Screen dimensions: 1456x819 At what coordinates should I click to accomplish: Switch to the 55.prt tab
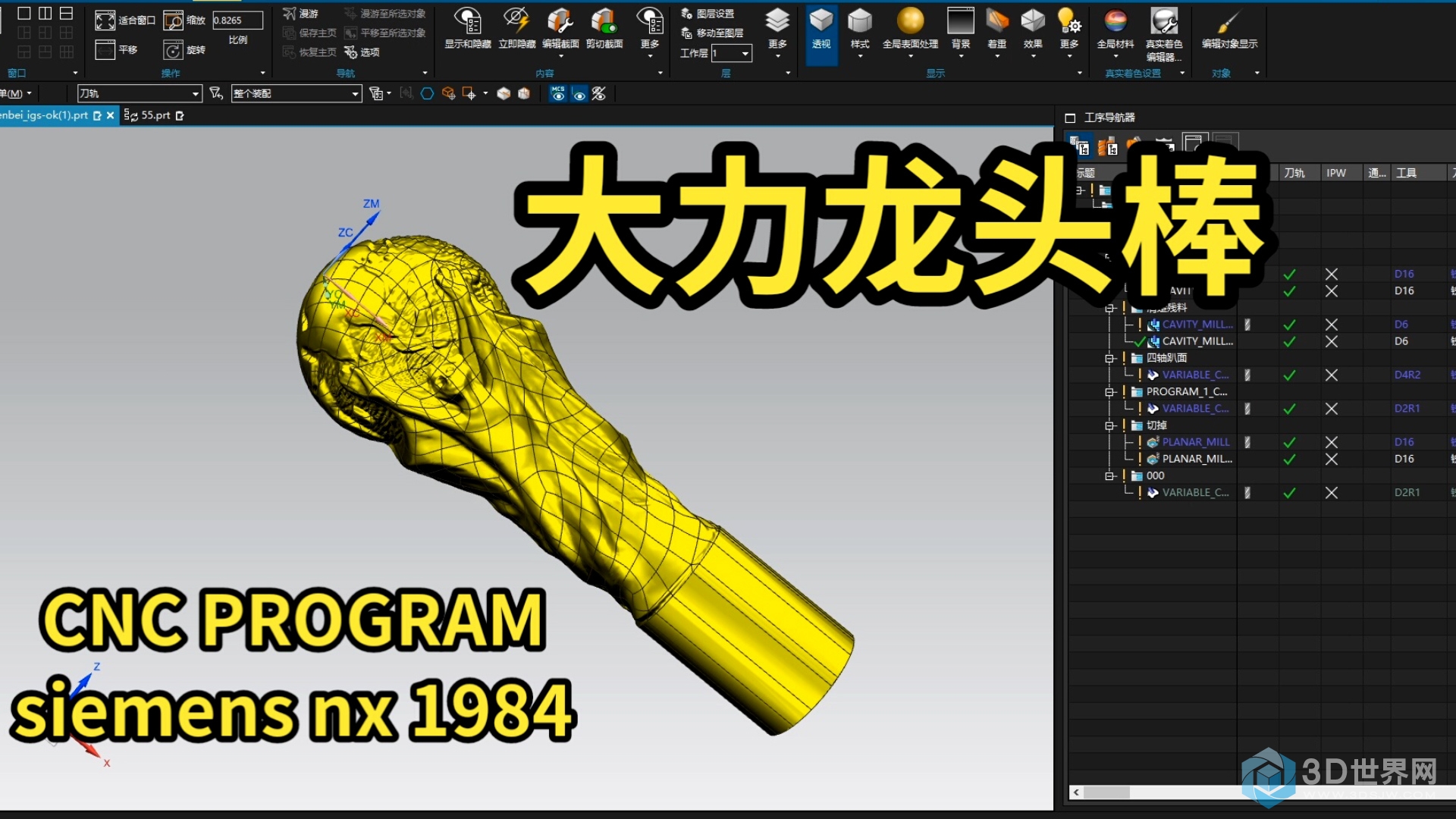tap(154, 115)
